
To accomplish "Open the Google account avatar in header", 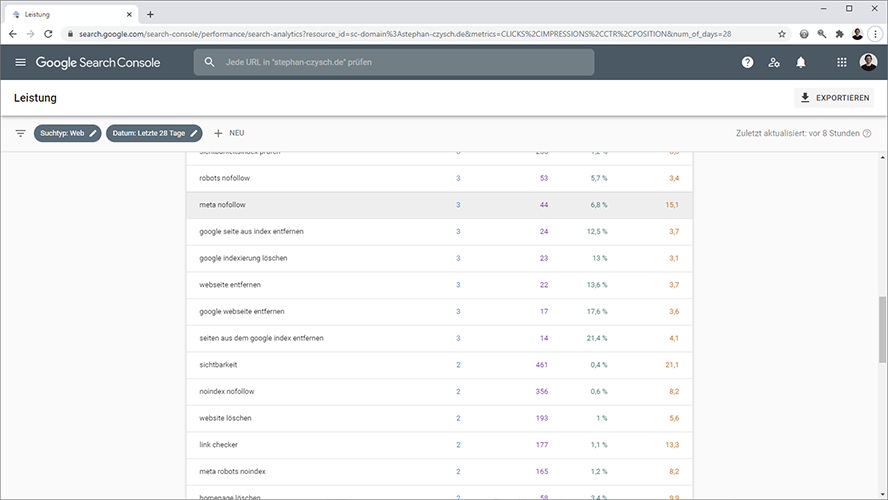I will coord(868,62).
